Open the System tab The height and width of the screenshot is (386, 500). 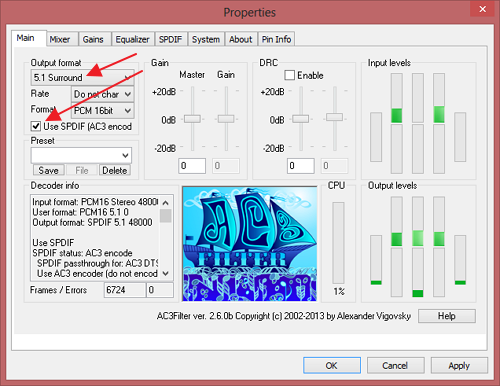pos(206,39)
